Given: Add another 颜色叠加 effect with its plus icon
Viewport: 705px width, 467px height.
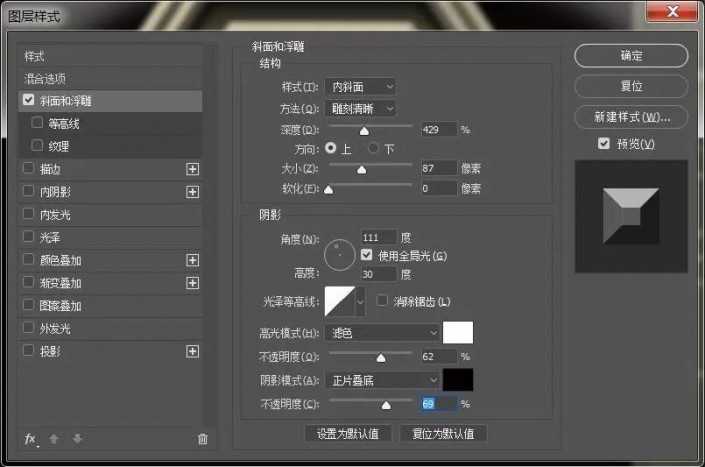Looking at the screenshot, I should pyautogui.click(x=193, y=260).
